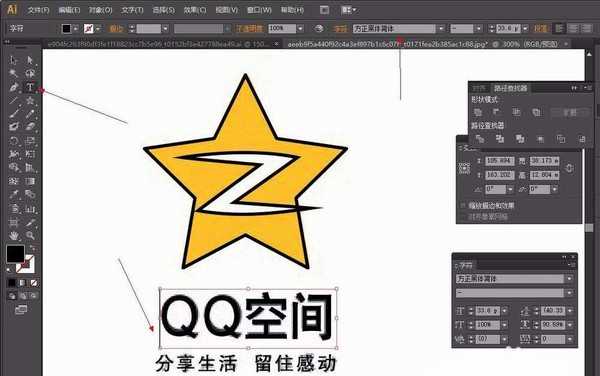Click the Outline pathfinder icon

(561, 139)
